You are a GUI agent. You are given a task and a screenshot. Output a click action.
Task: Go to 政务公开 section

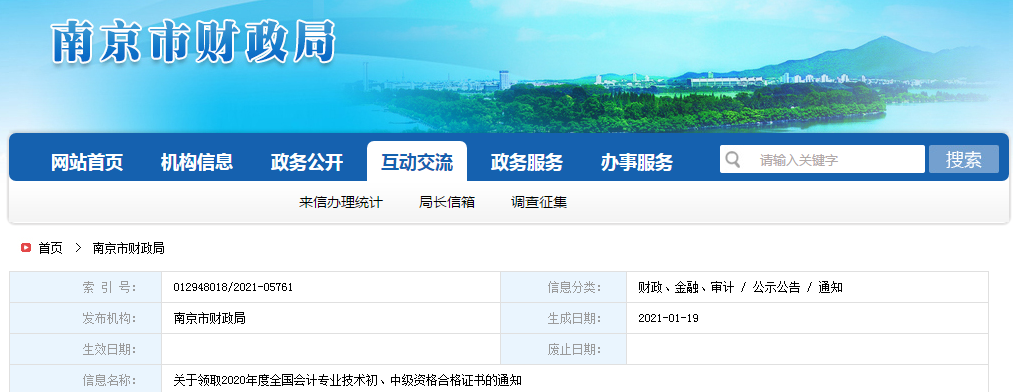click(x=307, y=162)
